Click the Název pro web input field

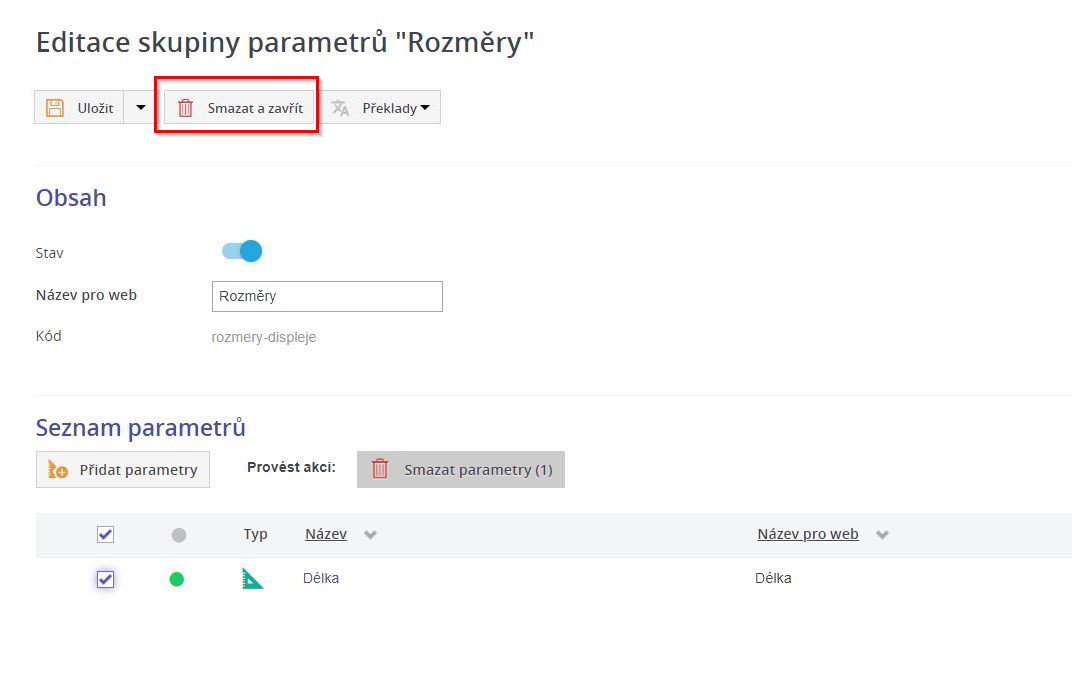pyautogui.click(x=327, y=296)
